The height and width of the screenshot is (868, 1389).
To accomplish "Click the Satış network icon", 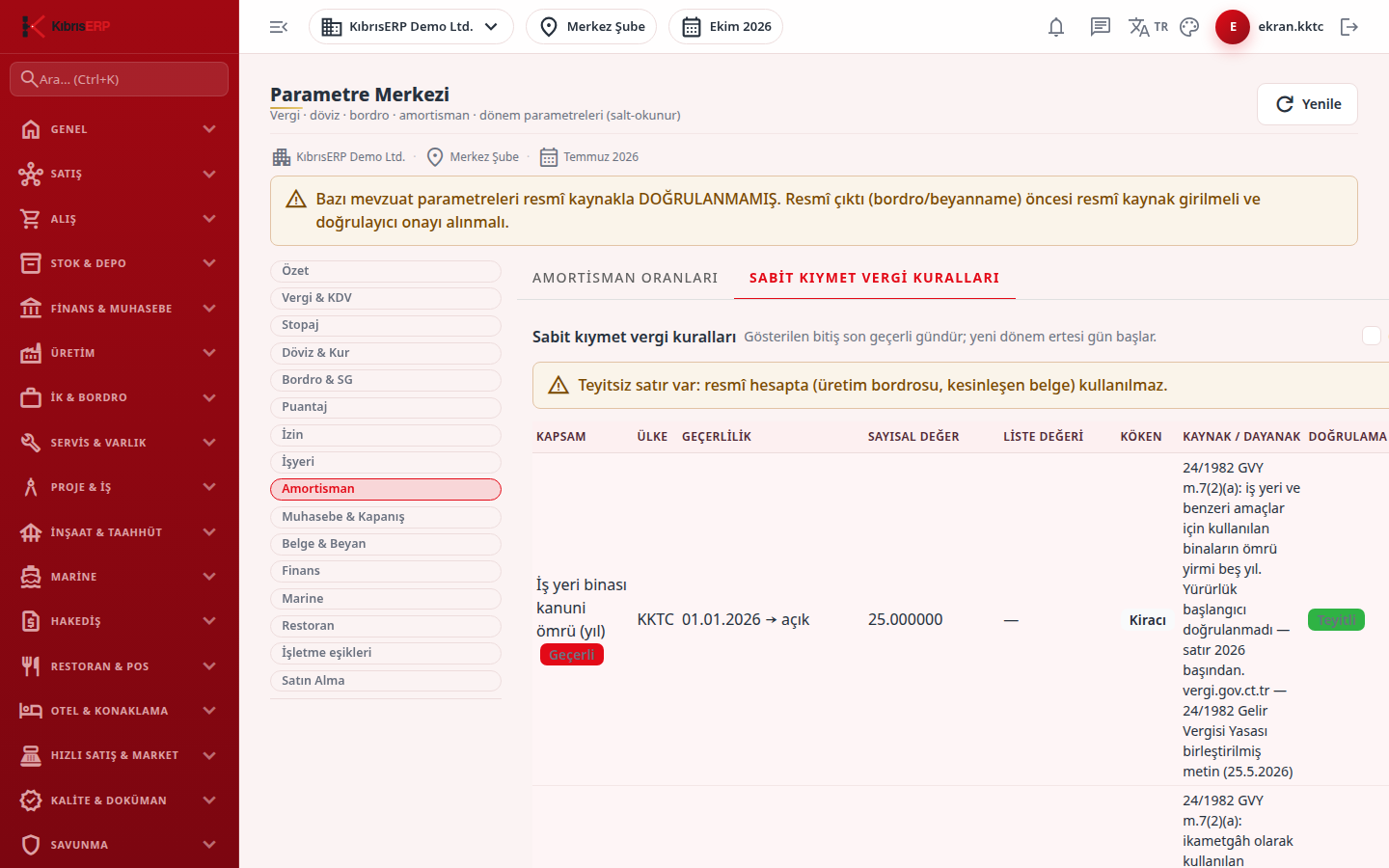I will pos(31,174).
